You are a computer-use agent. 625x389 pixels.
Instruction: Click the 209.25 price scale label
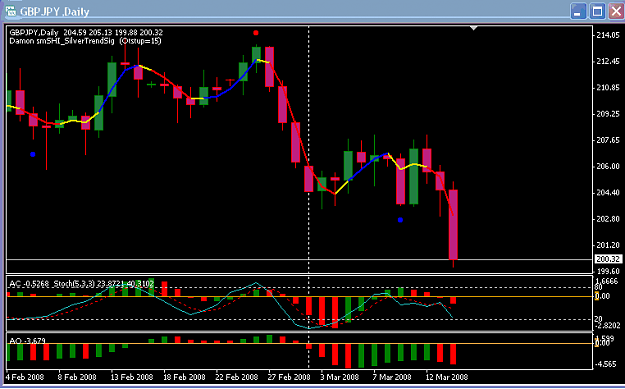(x=608, y=114)
